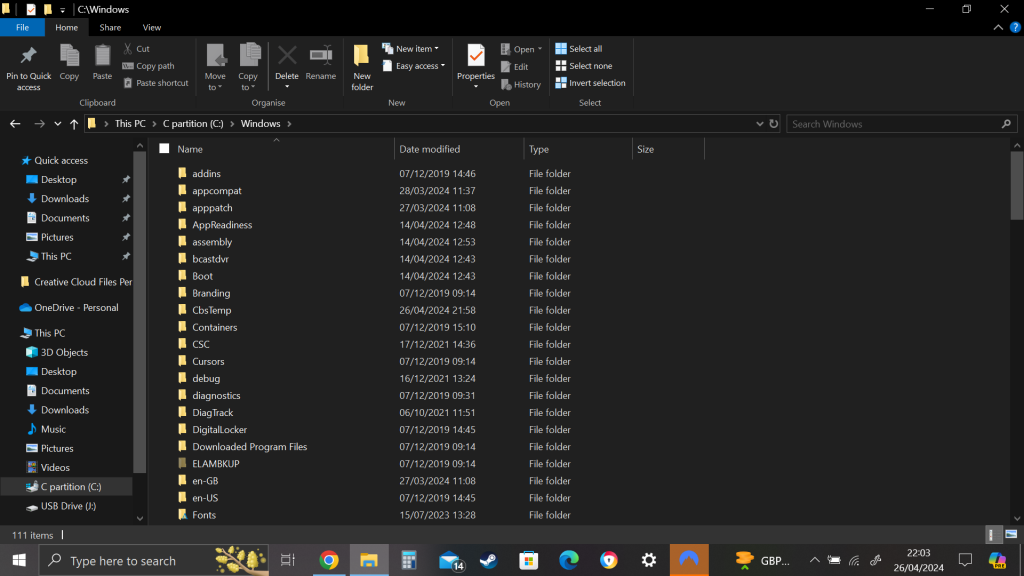Open Google Chrome from the taskbar
Image resolution: width=1024 pixels, height=576 pixels.
329,560
